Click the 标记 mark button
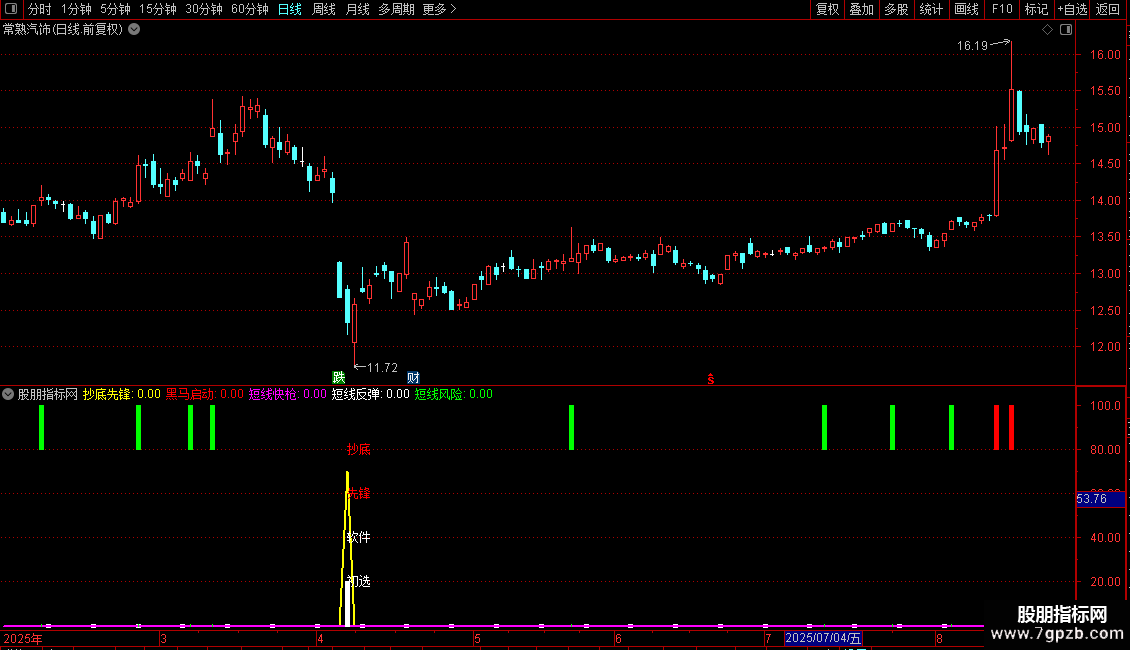 coord(1036,9)
